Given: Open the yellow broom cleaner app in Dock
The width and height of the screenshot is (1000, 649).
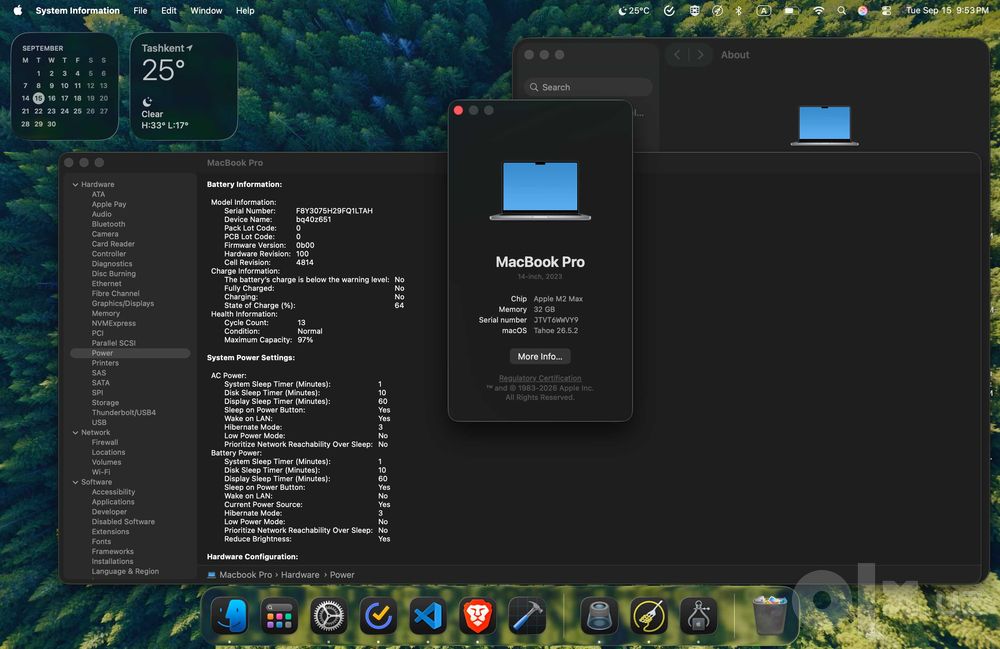Looking at the screenshot, I should pyautogui.click(x=649, y=616).
